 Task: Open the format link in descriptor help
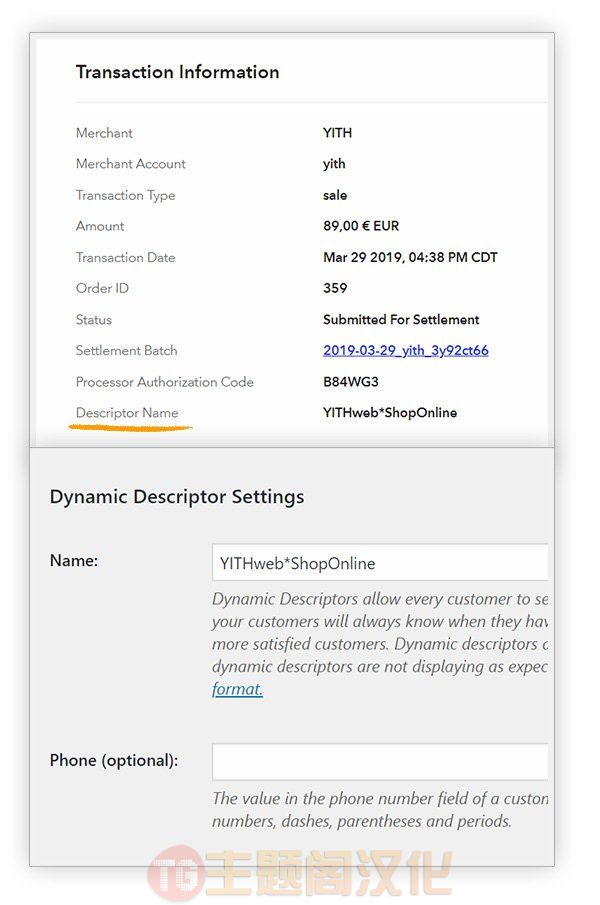(237, 689)
